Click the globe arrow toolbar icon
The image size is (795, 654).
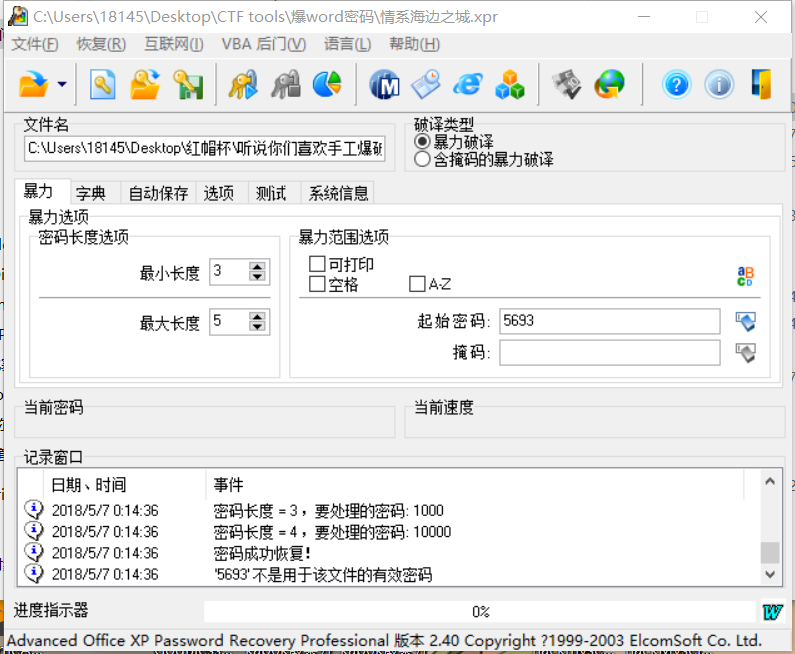click(609, 84)
